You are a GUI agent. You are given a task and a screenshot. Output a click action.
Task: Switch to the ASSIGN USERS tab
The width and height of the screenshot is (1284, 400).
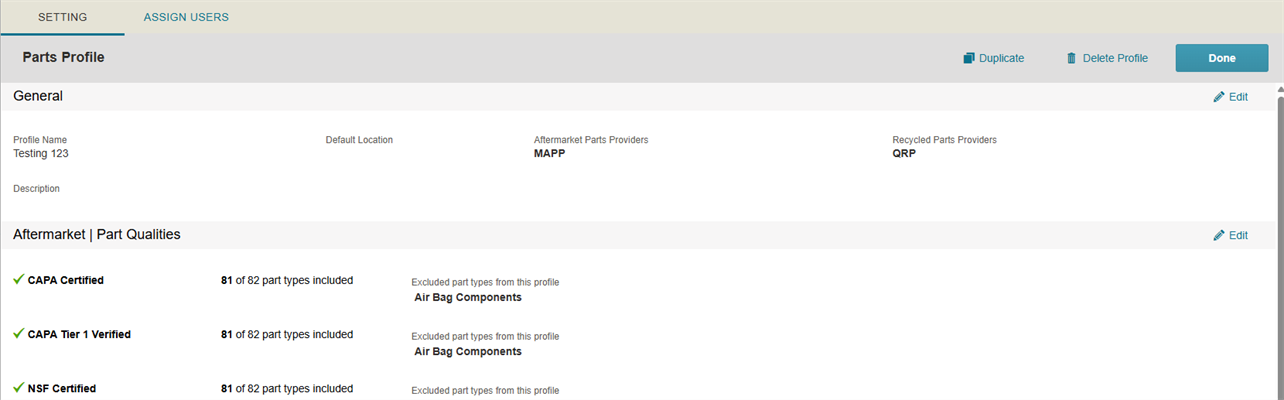point(186,17)
